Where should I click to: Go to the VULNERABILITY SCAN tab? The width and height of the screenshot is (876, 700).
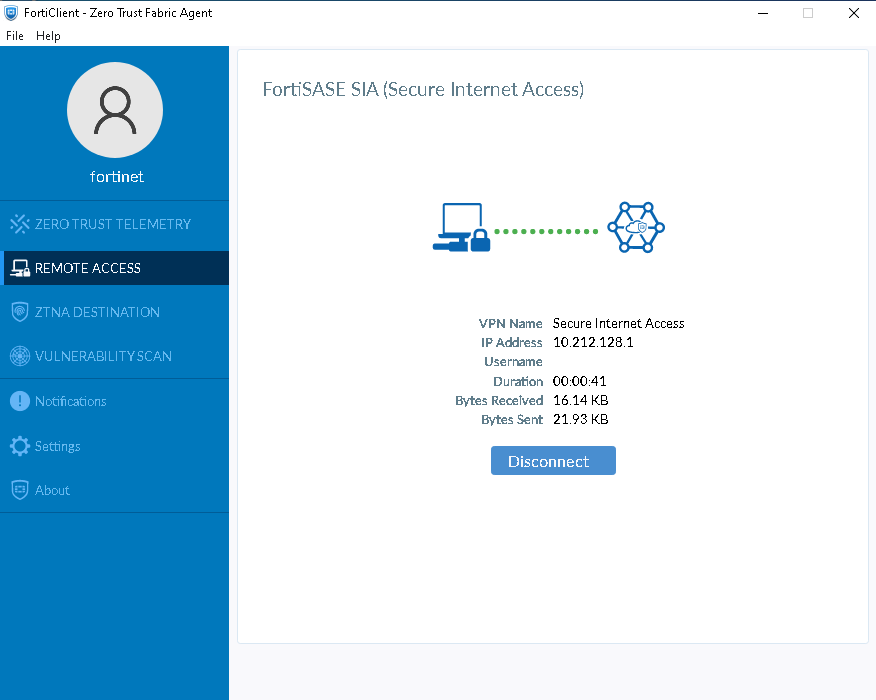coord(115,356)
